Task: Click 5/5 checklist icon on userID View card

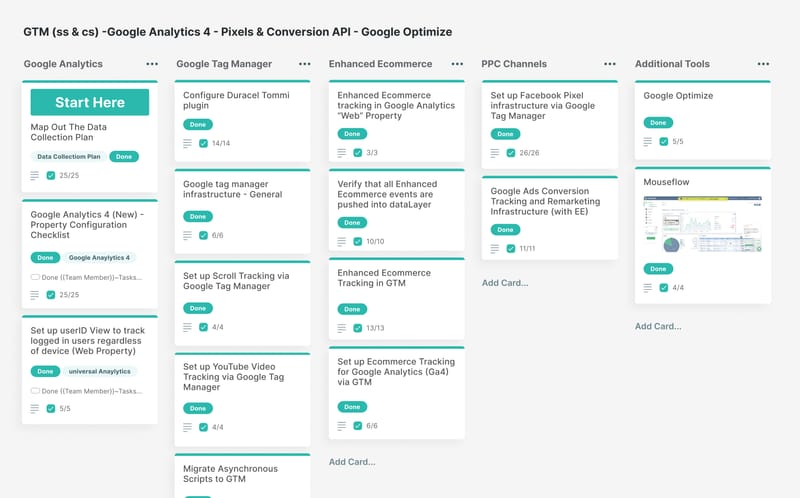Action: click(51, 409)
